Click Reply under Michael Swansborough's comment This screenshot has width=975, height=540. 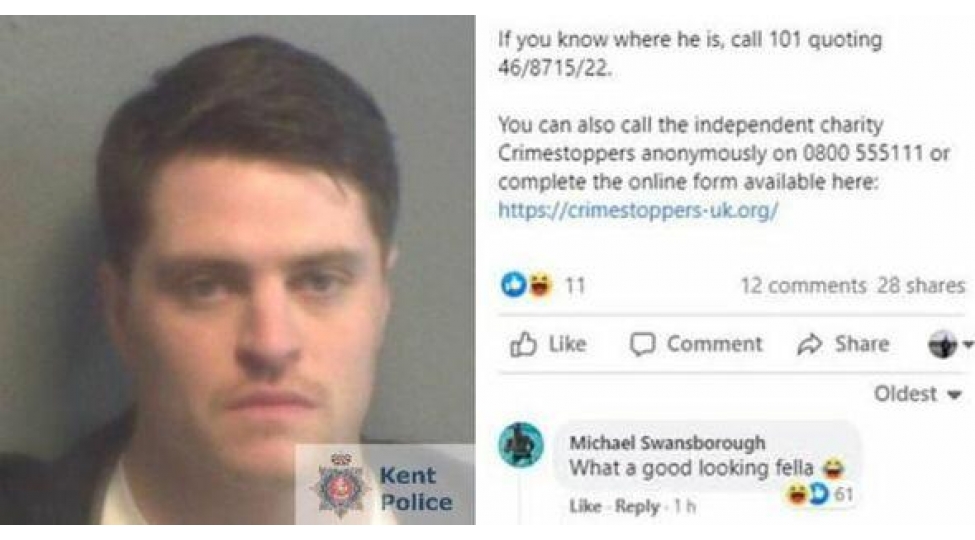(x=637, y=506)
